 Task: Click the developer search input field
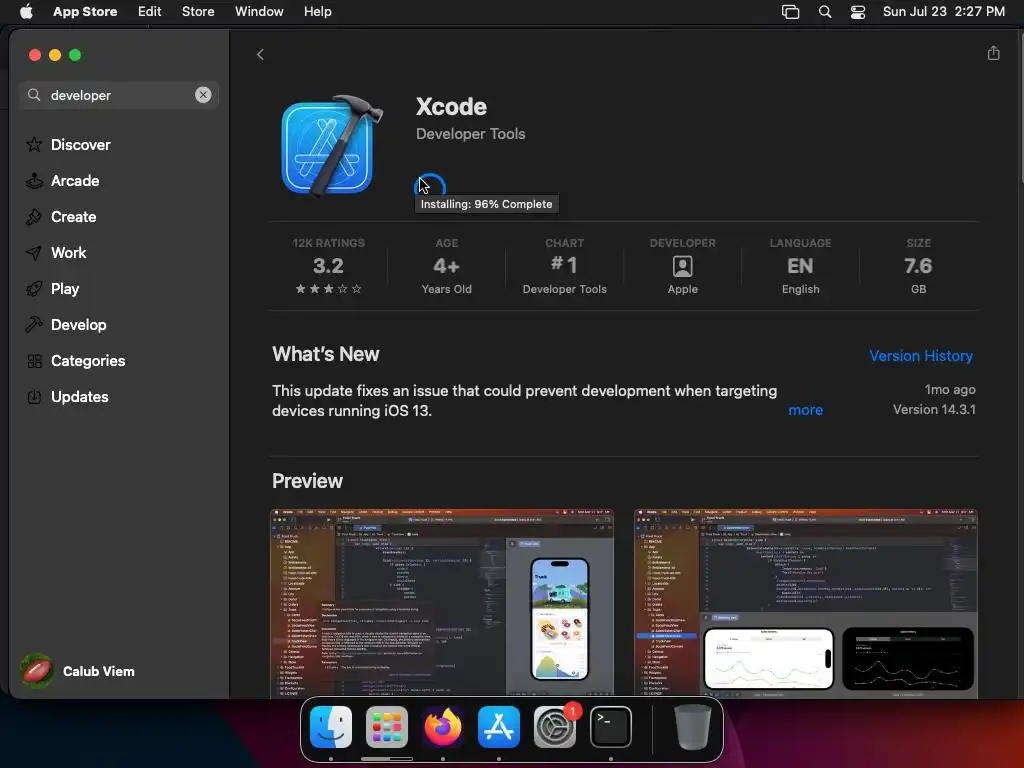click(121, 95)
